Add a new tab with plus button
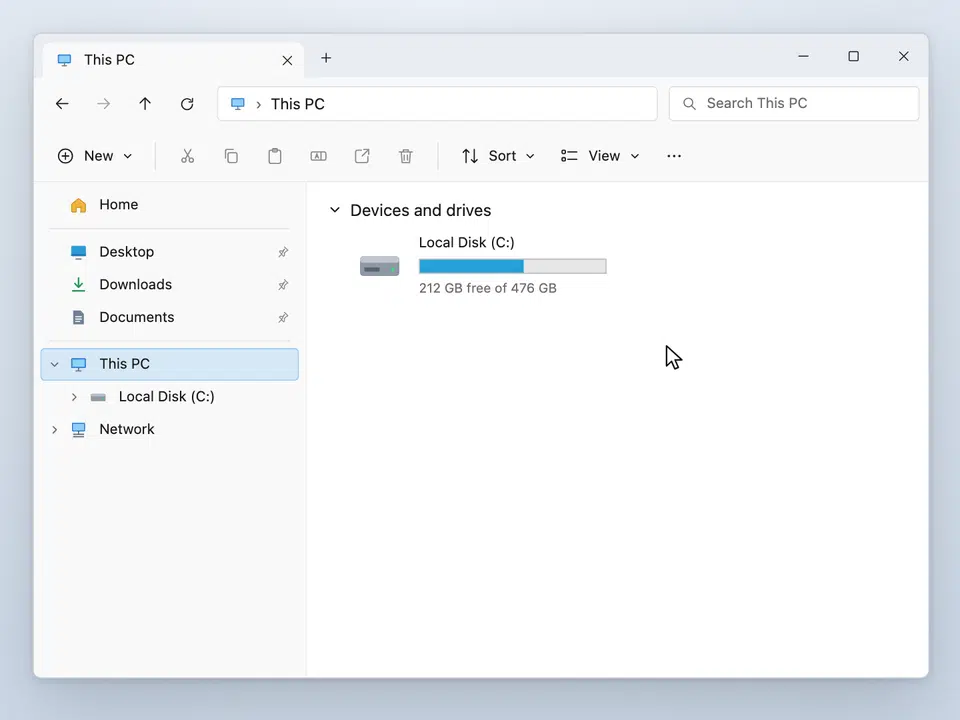 (326, 58)
